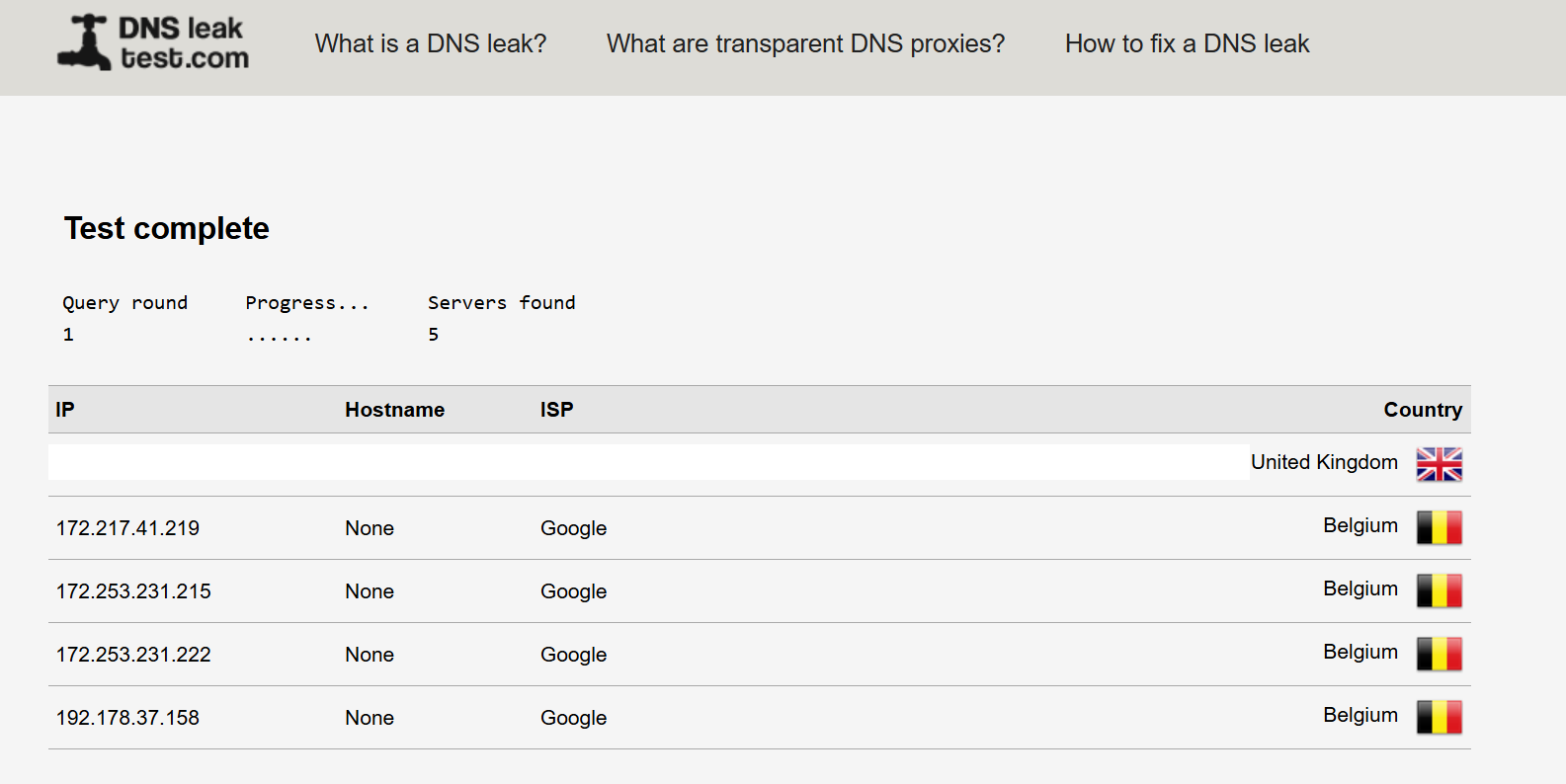
Task: Click the DNS leak test faucet logo
Action: click(83, 42)
